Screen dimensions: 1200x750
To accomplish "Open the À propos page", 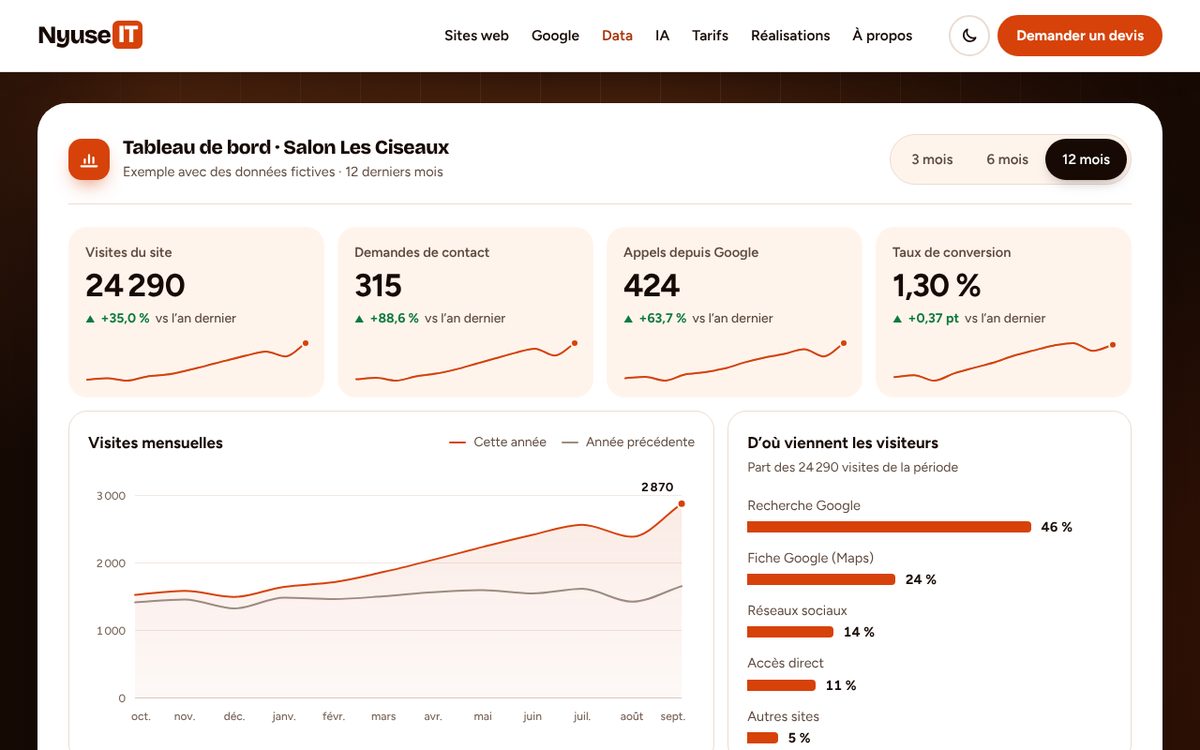I will tap(882, 35).
